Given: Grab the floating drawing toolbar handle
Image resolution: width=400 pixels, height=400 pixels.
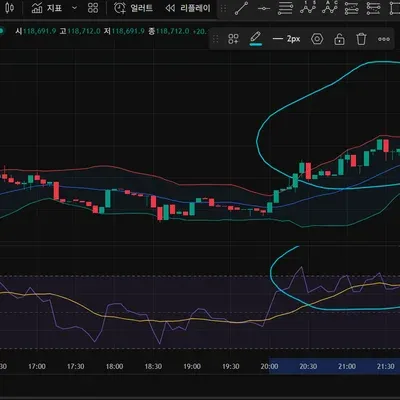Looking at the screenshot, I should point(215,39).
